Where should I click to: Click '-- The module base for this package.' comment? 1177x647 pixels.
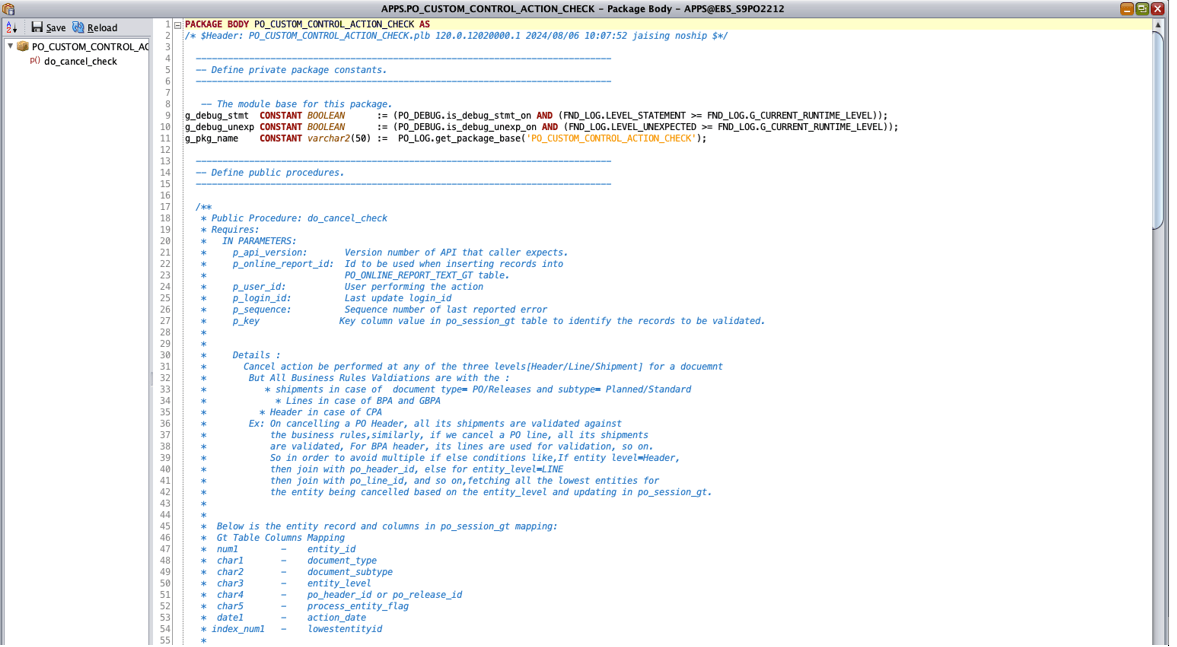coord(297,104)
